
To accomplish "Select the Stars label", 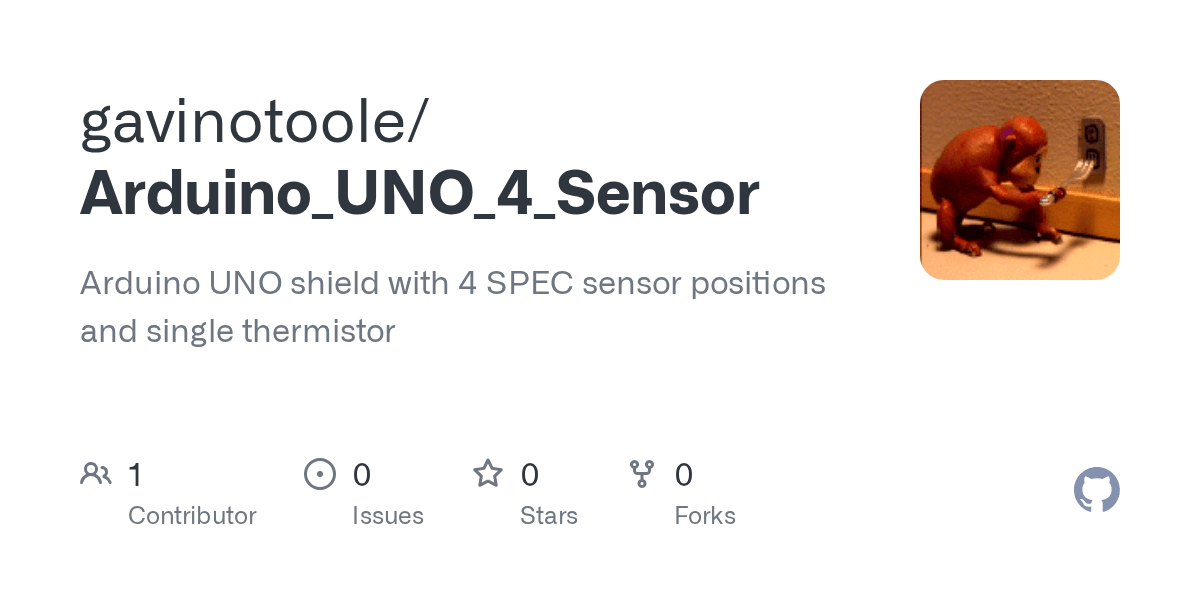I will (549, 516).
